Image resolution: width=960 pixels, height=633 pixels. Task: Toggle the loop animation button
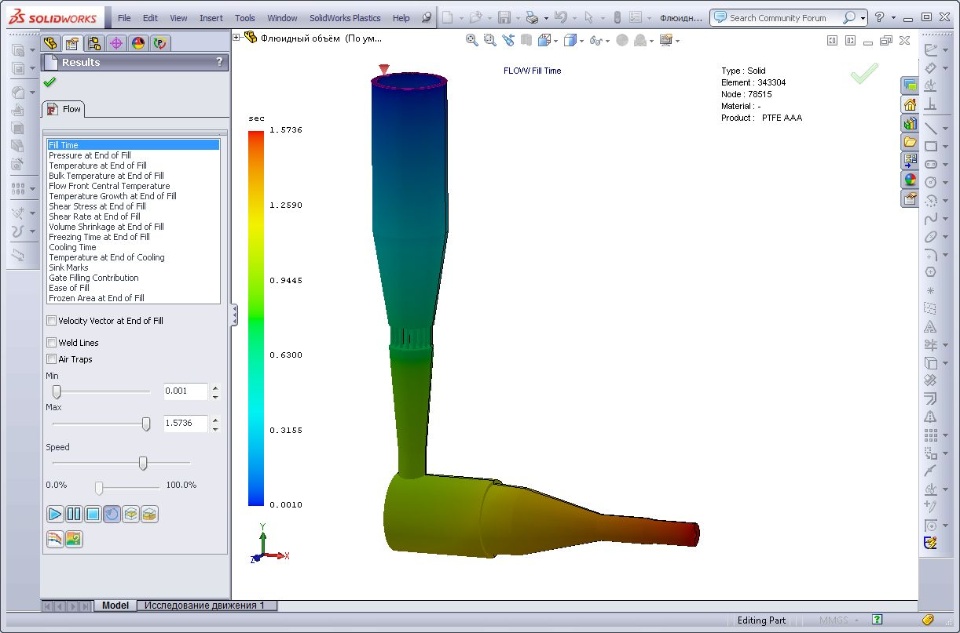(111, 514)
